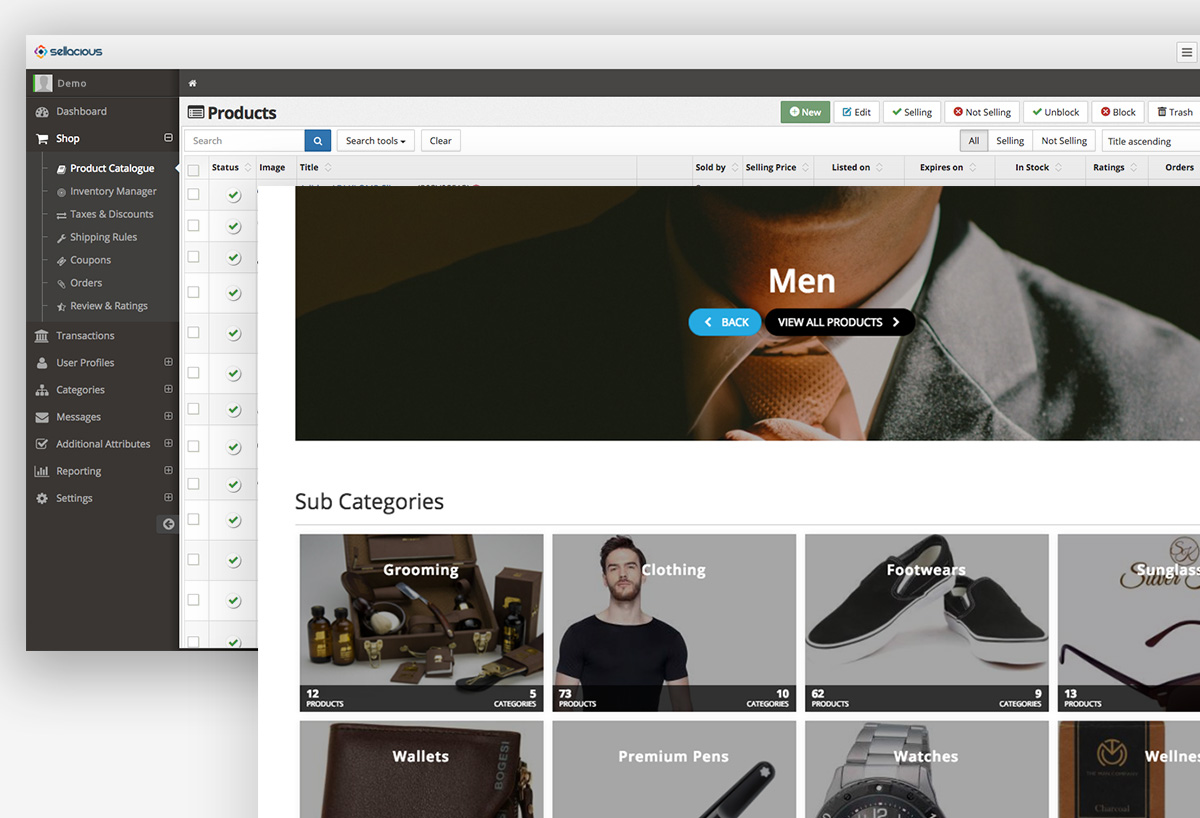1200x818 pixels.
Task: Select the Not Selling filter beside the sort dropdown
Action: point(1064,141)
